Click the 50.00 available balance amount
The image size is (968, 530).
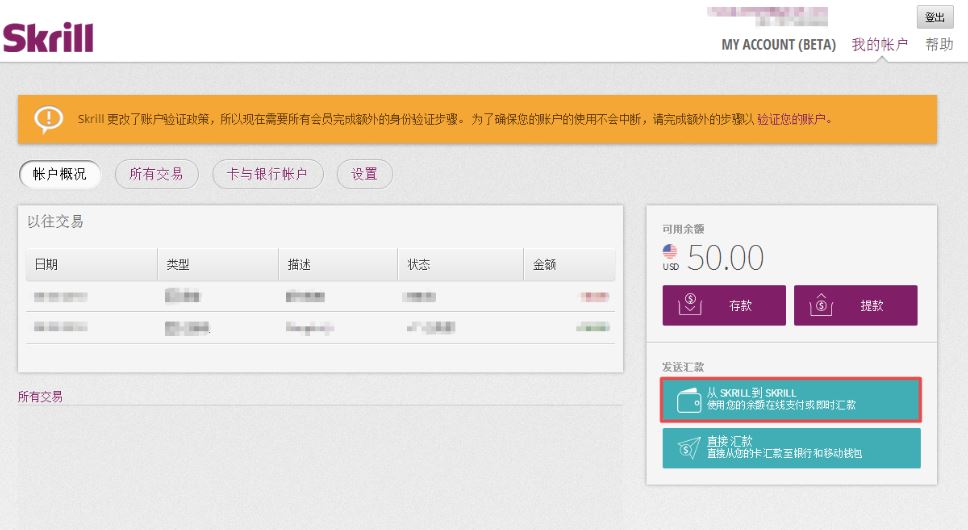click(x=725, y=257)
